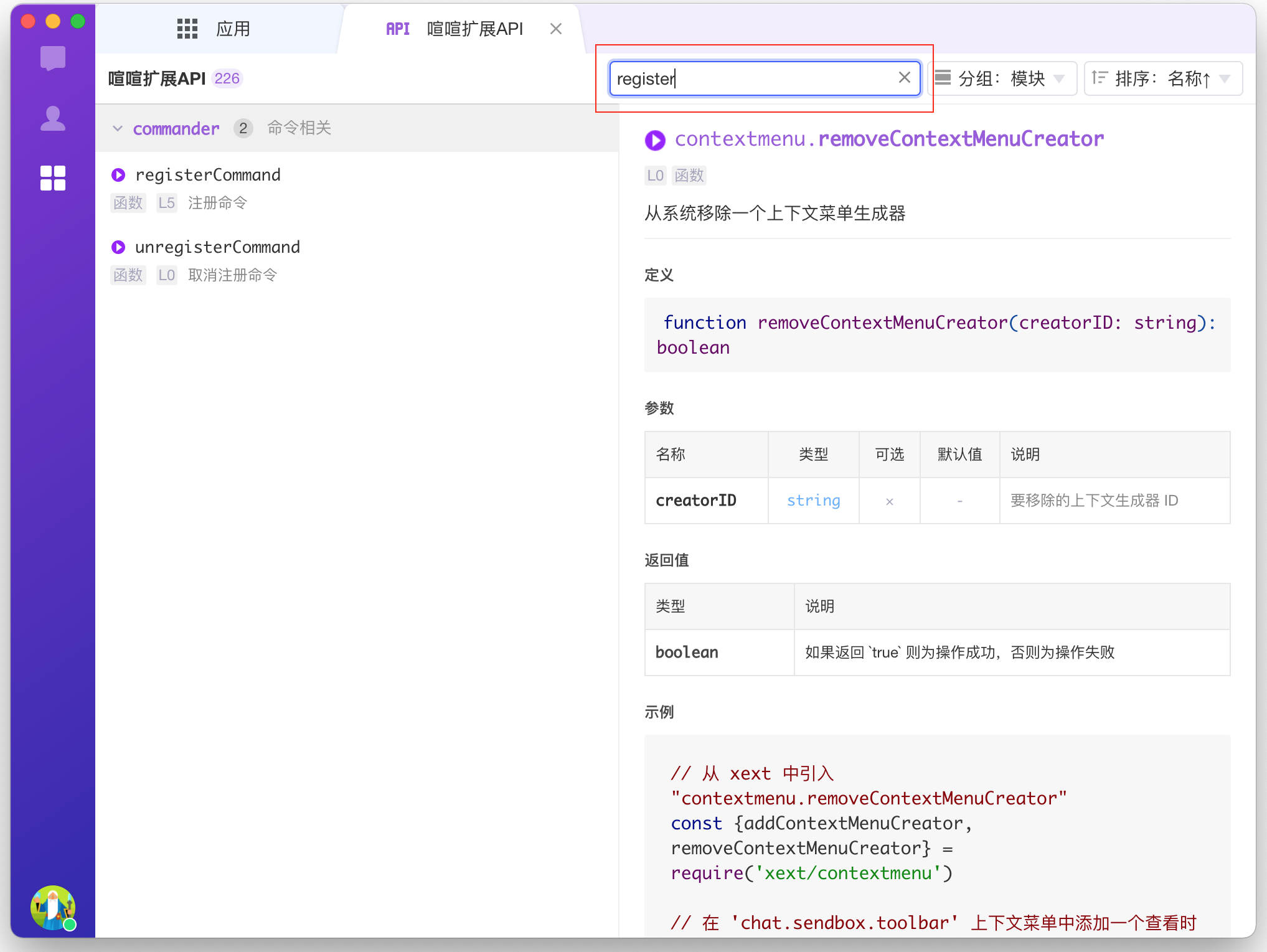Open the 排序: 名称 sorting dropdown

click(1162, 78)
